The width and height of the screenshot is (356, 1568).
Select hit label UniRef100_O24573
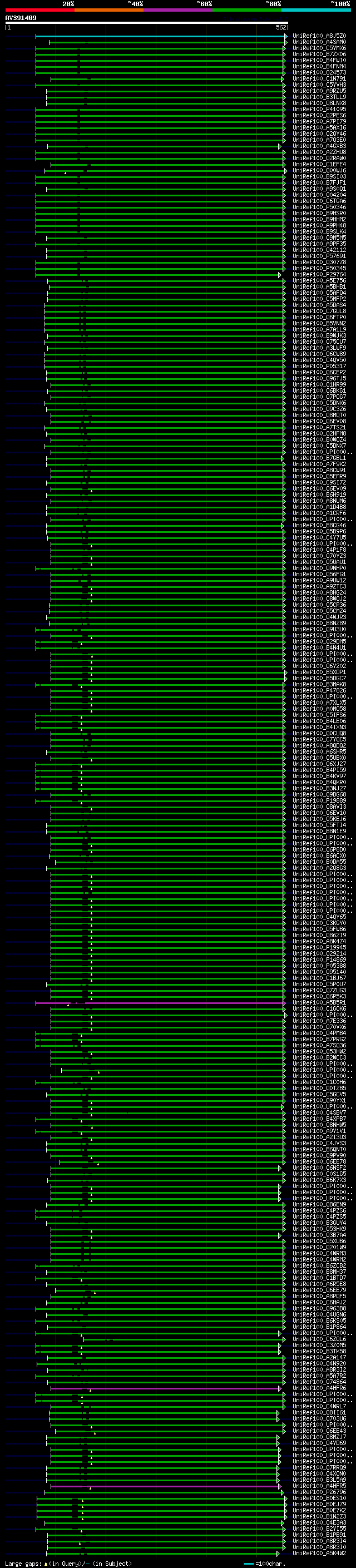click(319, 72)
